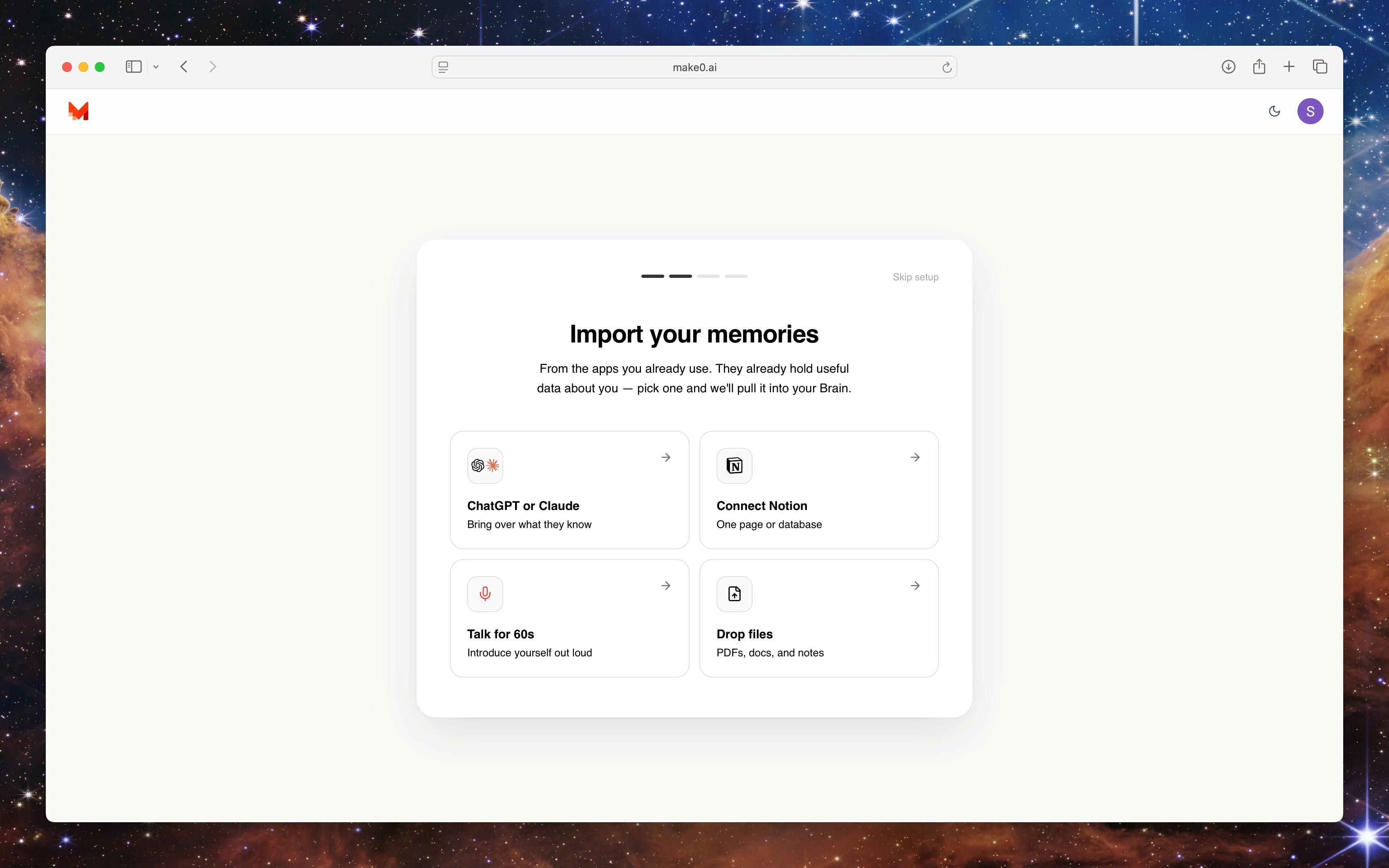The image size is (1389, 868).
Task: Click the make0.ai address bar
Action: [694, 67]
